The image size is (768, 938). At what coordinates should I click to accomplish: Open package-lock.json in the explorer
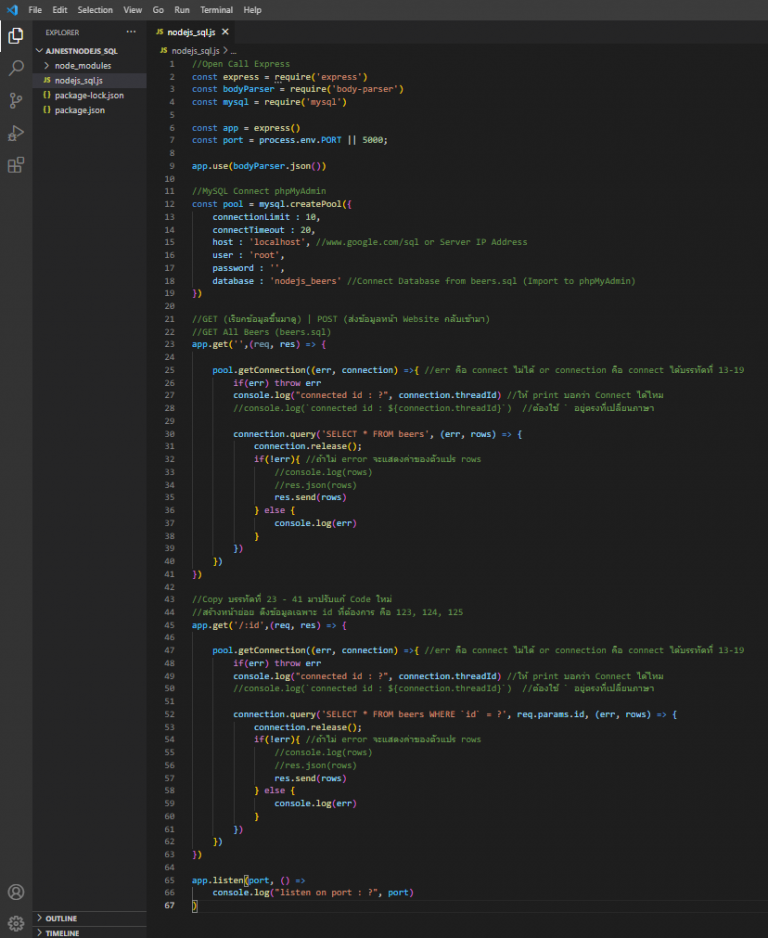(89, 95)
